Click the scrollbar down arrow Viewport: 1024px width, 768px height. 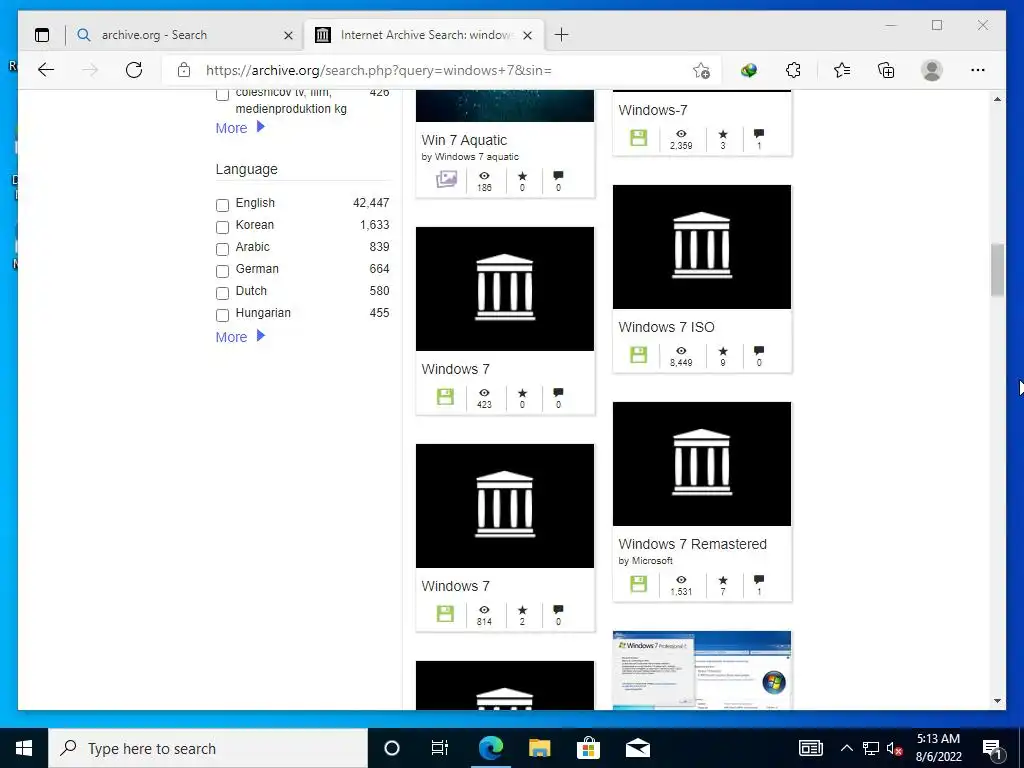pos(997,701)
